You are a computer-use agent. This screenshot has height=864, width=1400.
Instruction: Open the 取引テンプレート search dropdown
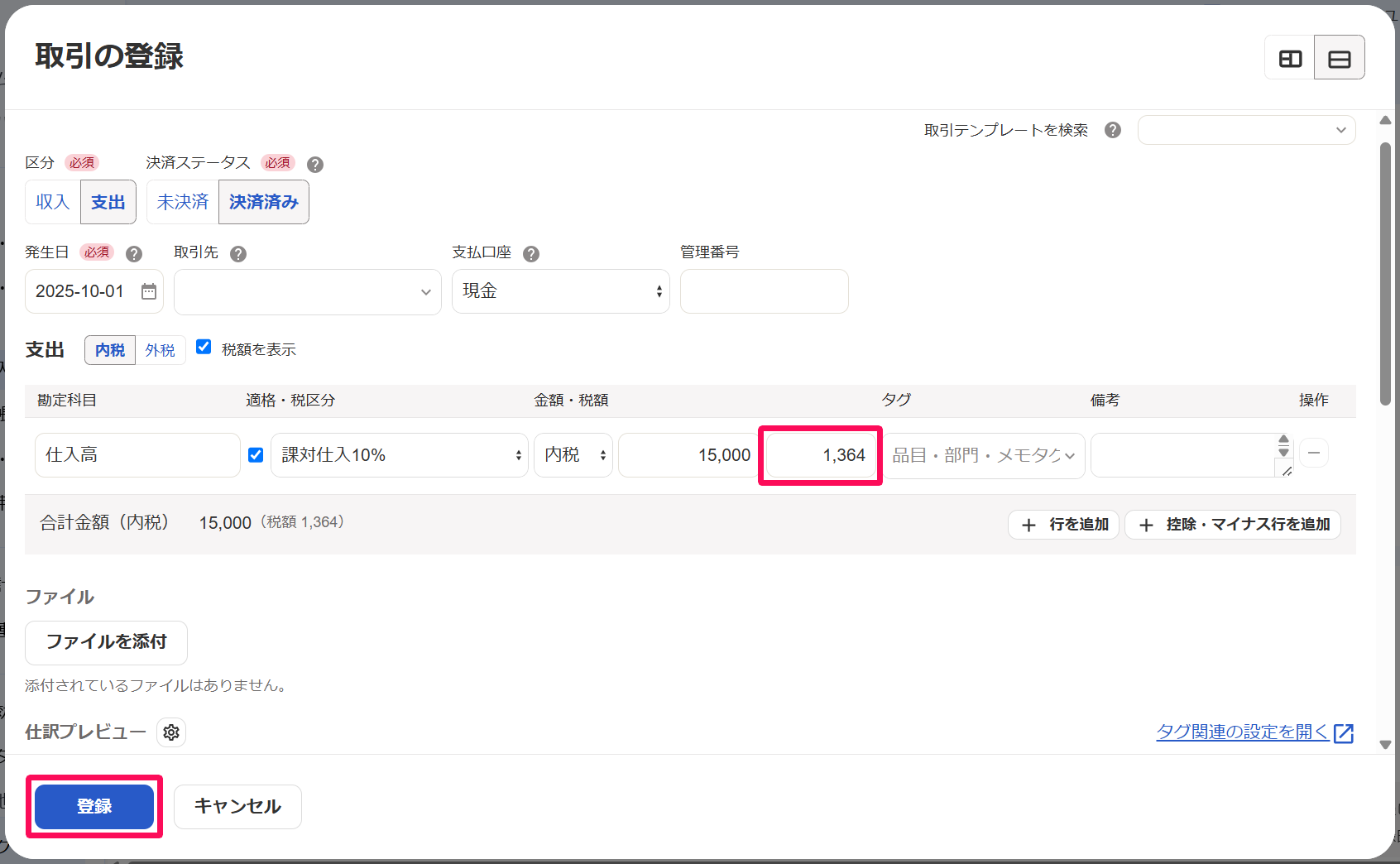1246,130
